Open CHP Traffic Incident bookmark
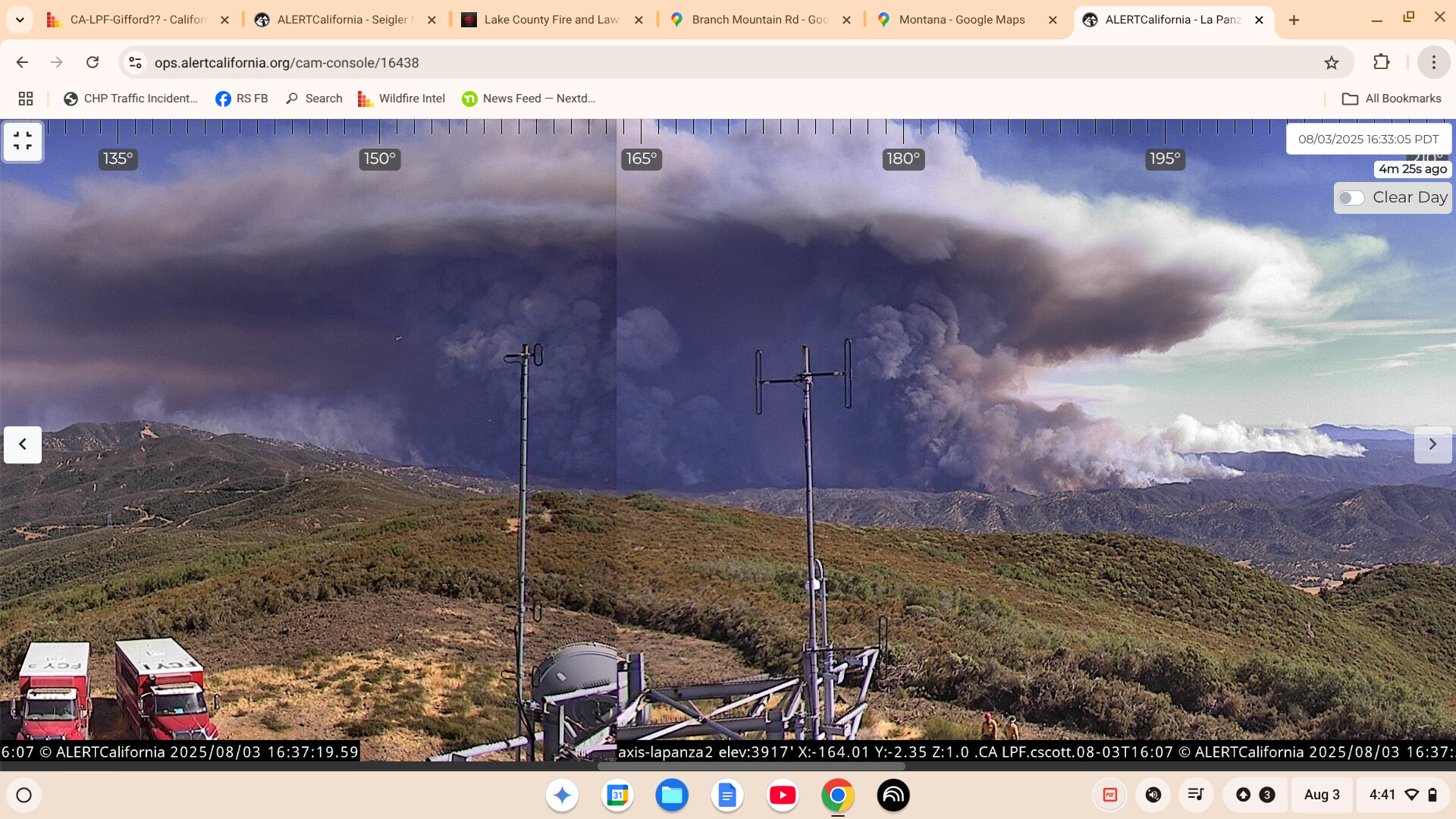 point(130,99)
